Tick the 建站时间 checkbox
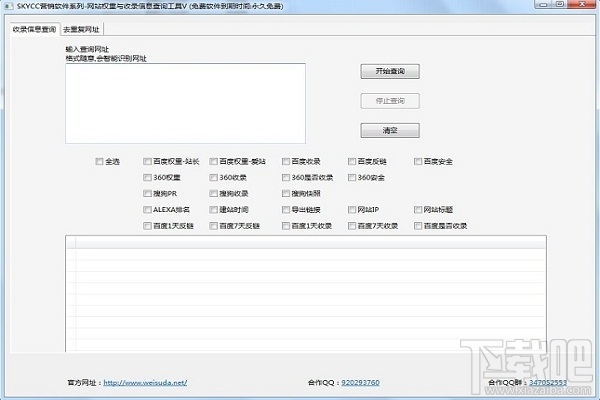 click(213, 210)
